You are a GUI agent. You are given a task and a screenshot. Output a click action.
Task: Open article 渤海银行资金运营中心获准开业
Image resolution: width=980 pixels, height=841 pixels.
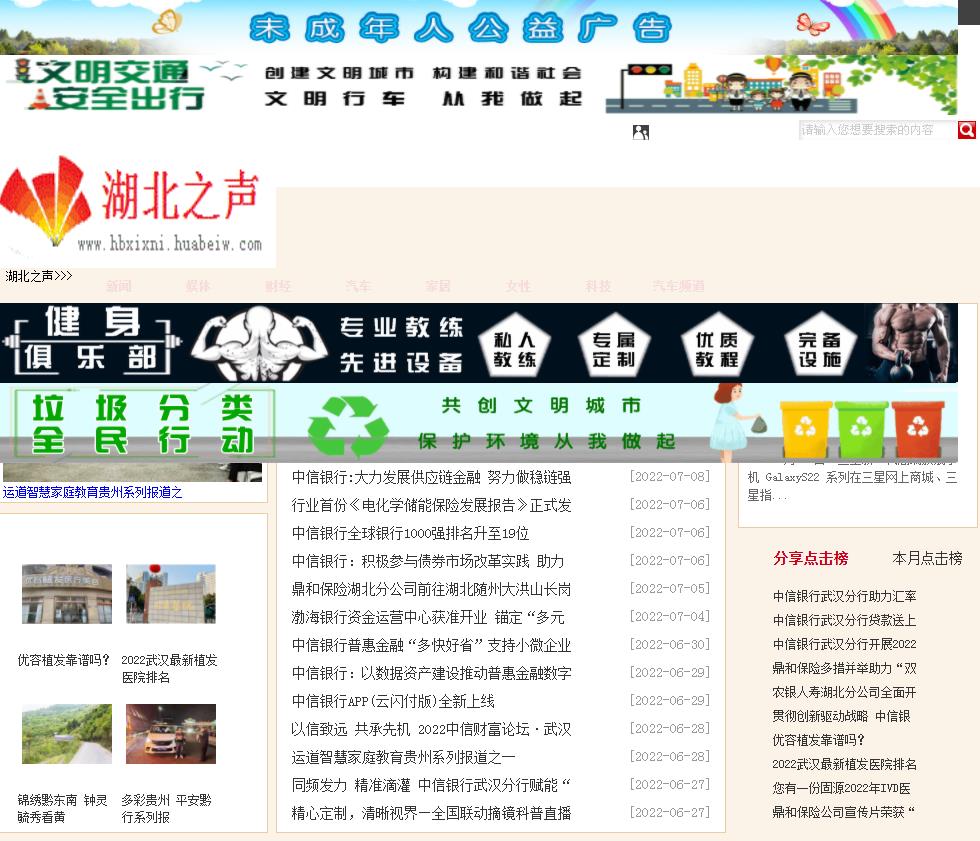(428, 617)
